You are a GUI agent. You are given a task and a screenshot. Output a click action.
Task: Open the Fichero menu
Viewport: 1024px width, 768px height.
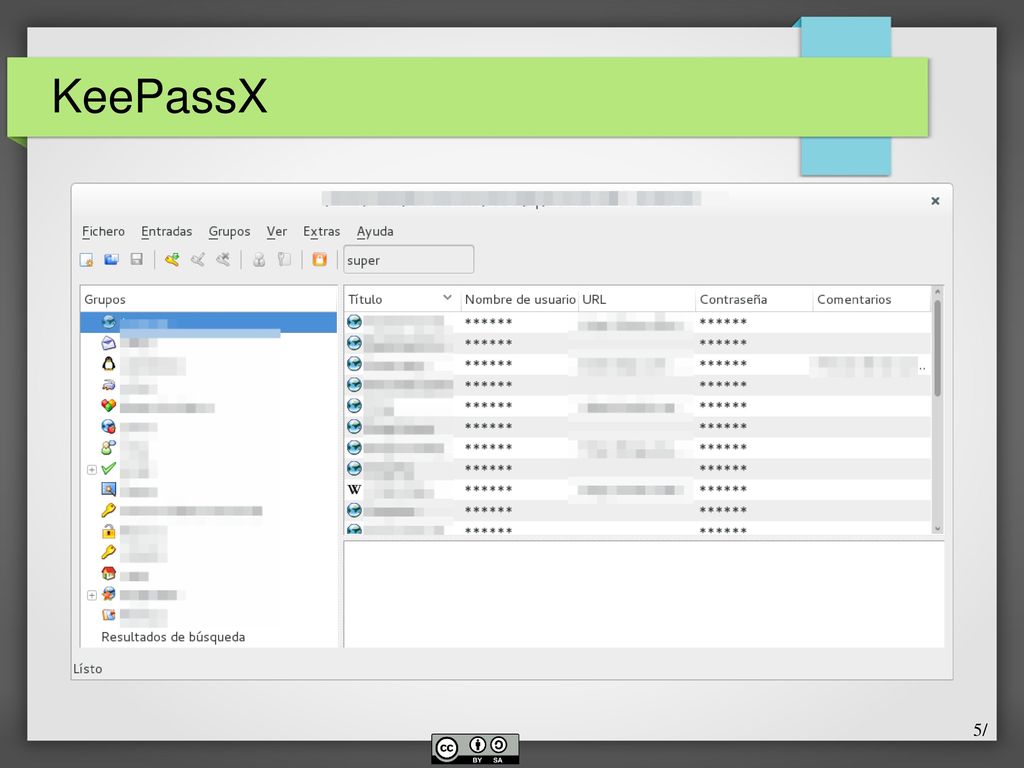coord(103,231)
